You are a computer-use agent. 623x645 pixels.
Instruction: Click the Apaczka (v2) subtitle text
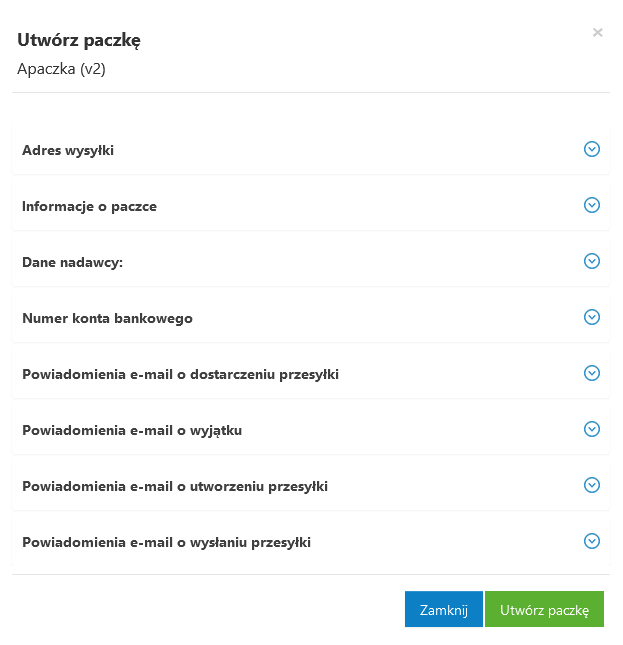click(x=61, y=69)
